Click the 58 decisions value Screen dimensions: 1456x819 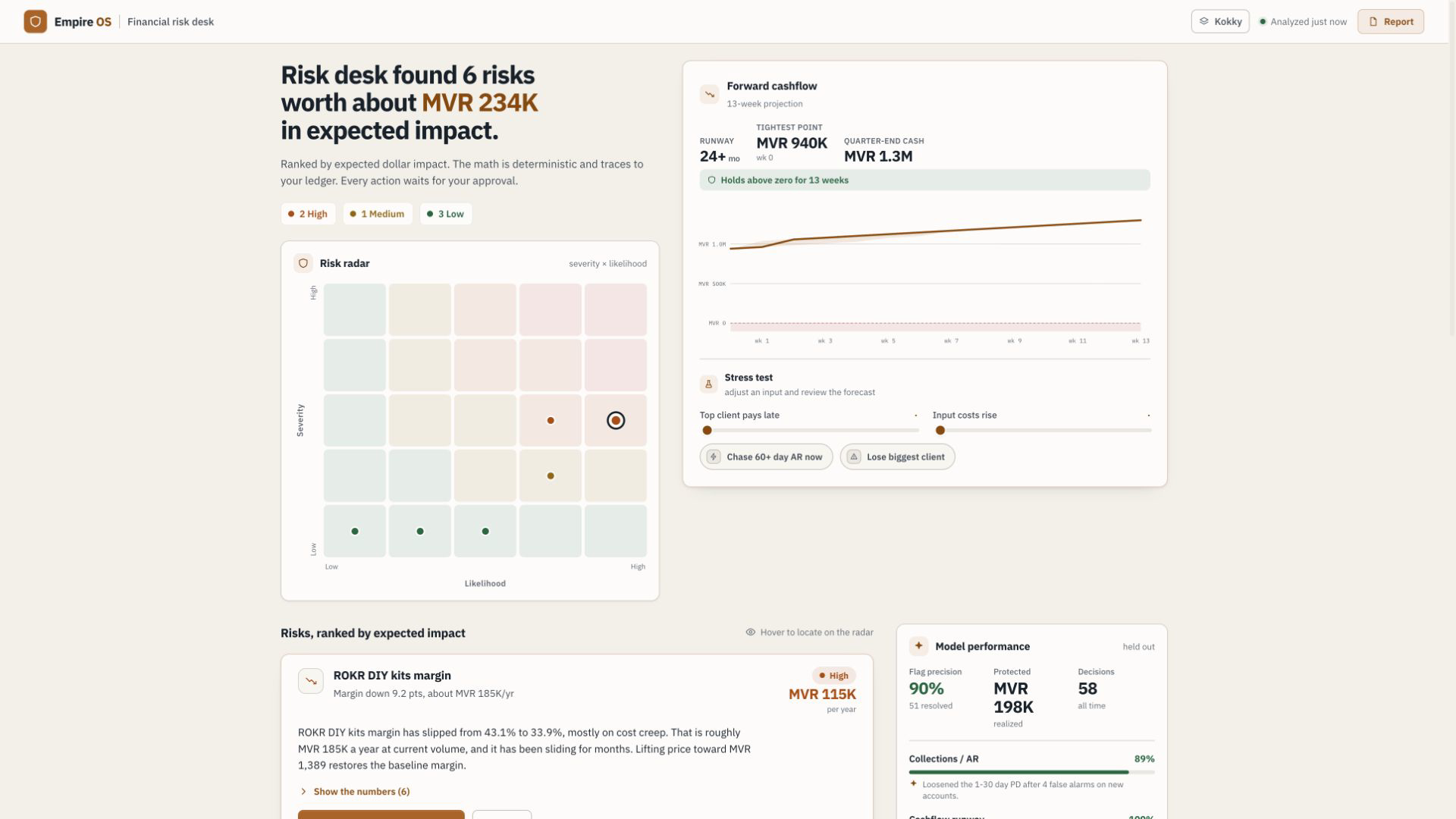pyautogui.click(x=1087, y=689)
